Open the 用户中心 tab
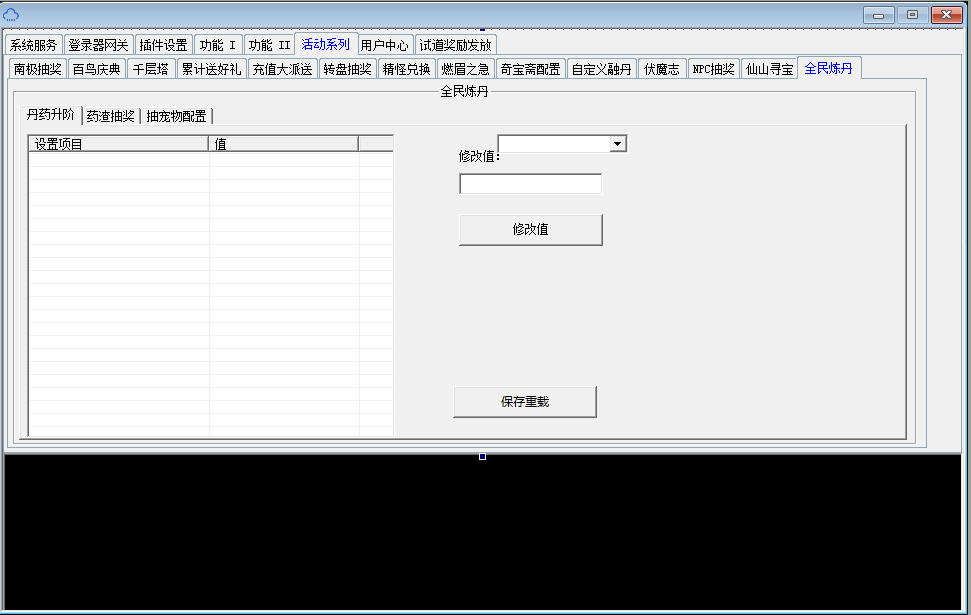Viewport: 971px width, 615px height. click(385, 45)
